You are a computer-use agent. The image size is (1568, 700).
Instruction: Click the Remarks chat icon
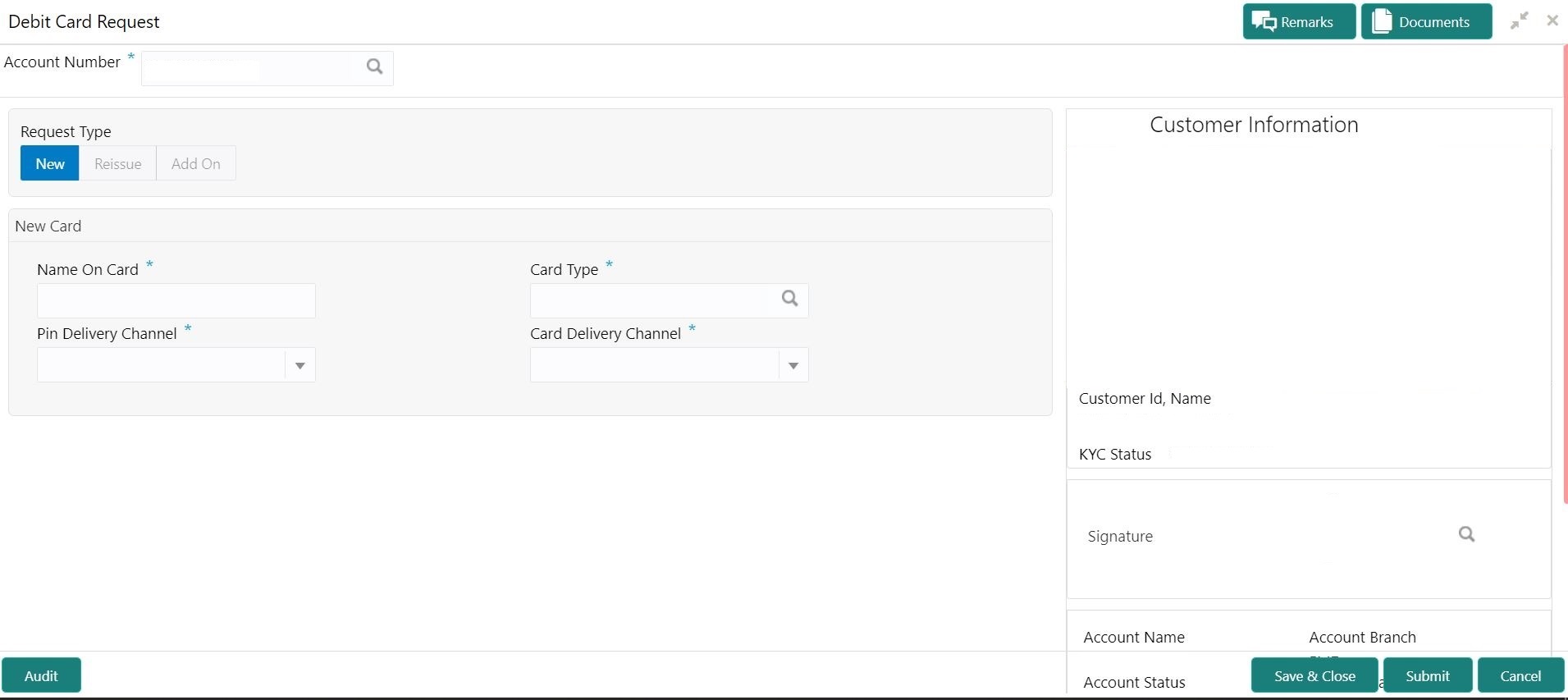coord(1264,22)
